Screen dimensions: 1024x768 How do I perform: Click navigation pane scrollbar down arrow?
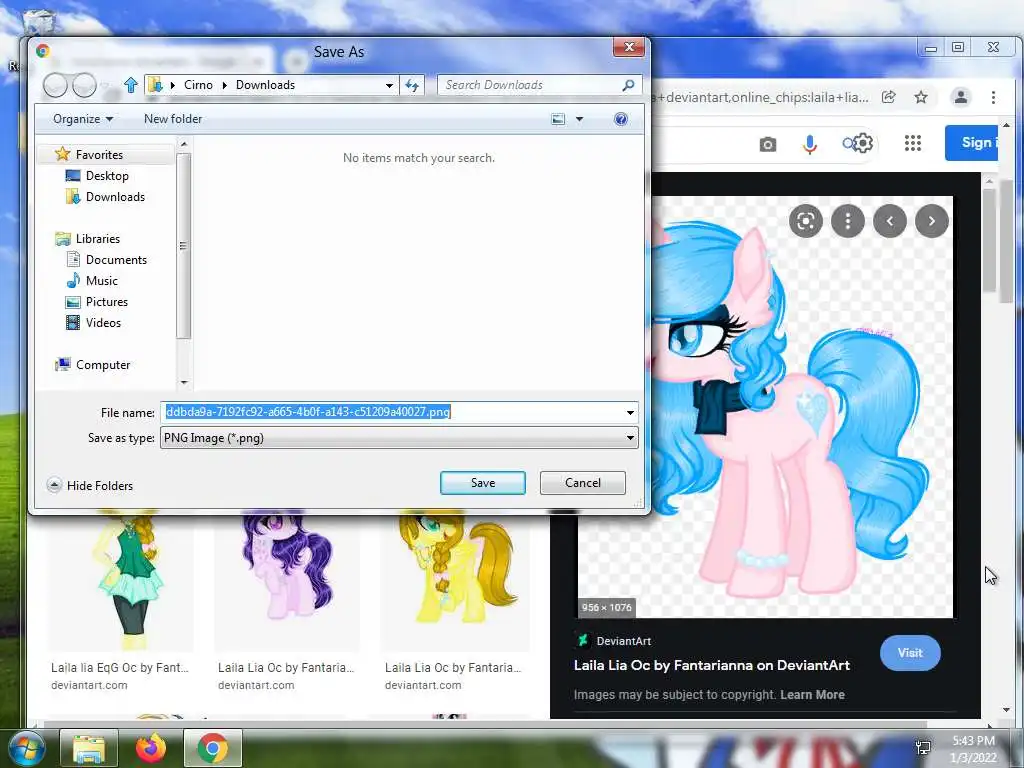pyautogui.click(x=184, y=382)
